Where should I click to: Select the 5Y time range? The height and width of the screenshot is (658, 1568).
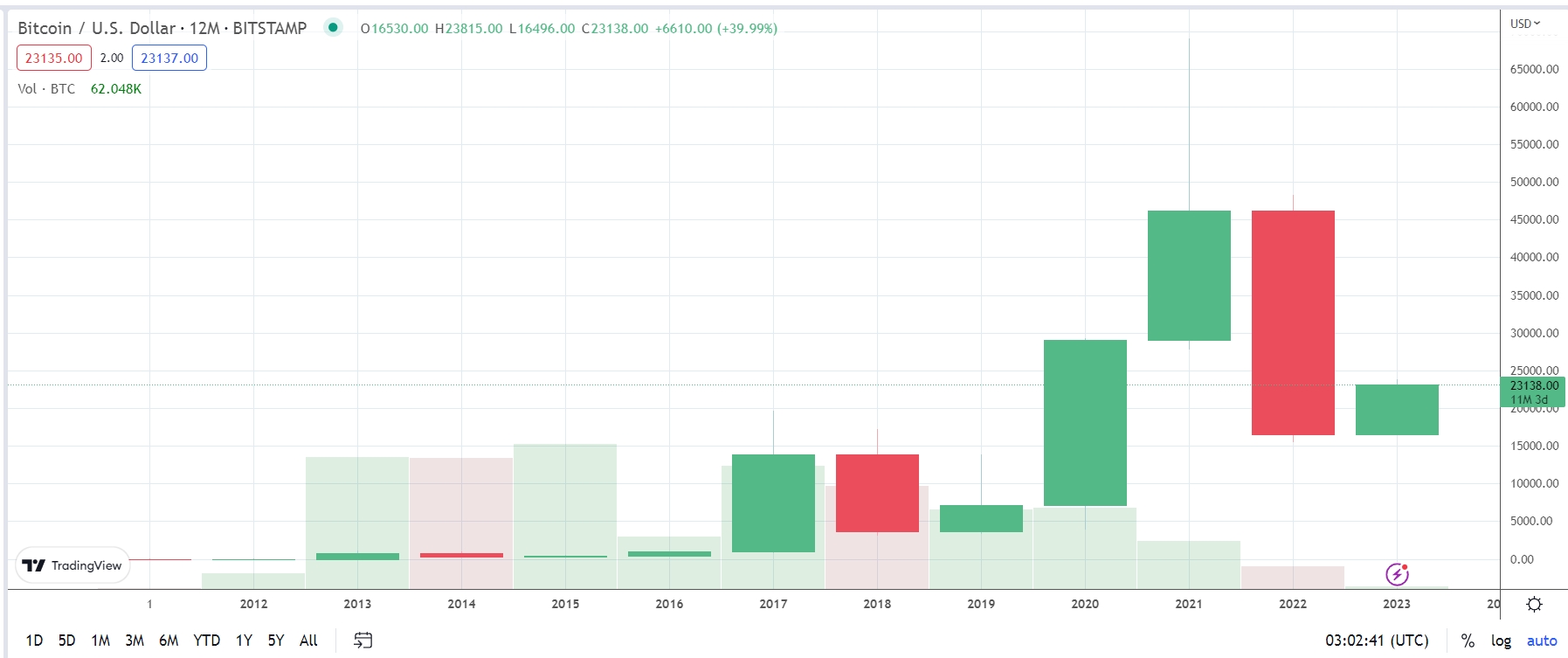click(276, 641)
